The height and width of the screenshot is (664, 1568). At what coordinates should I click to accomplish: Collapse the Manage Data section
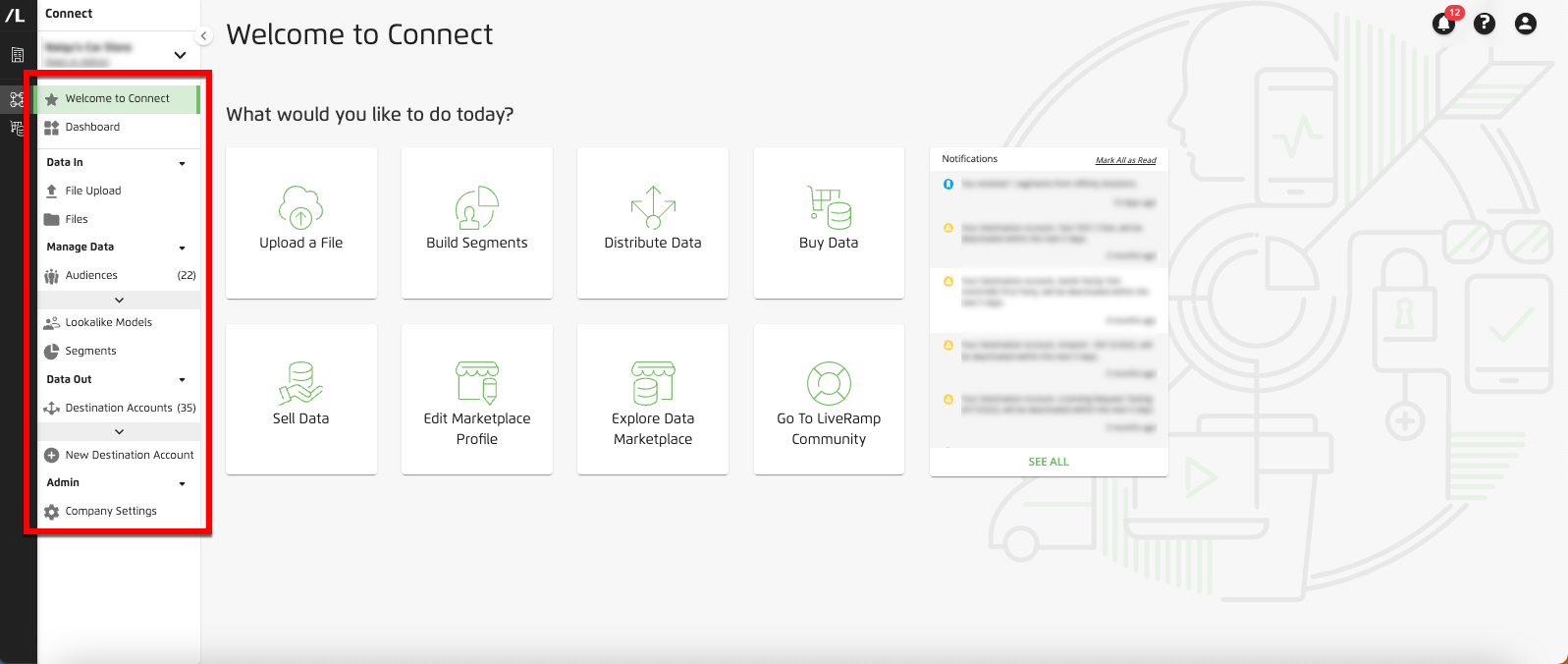pyautogui.click(x=182, y=249)
